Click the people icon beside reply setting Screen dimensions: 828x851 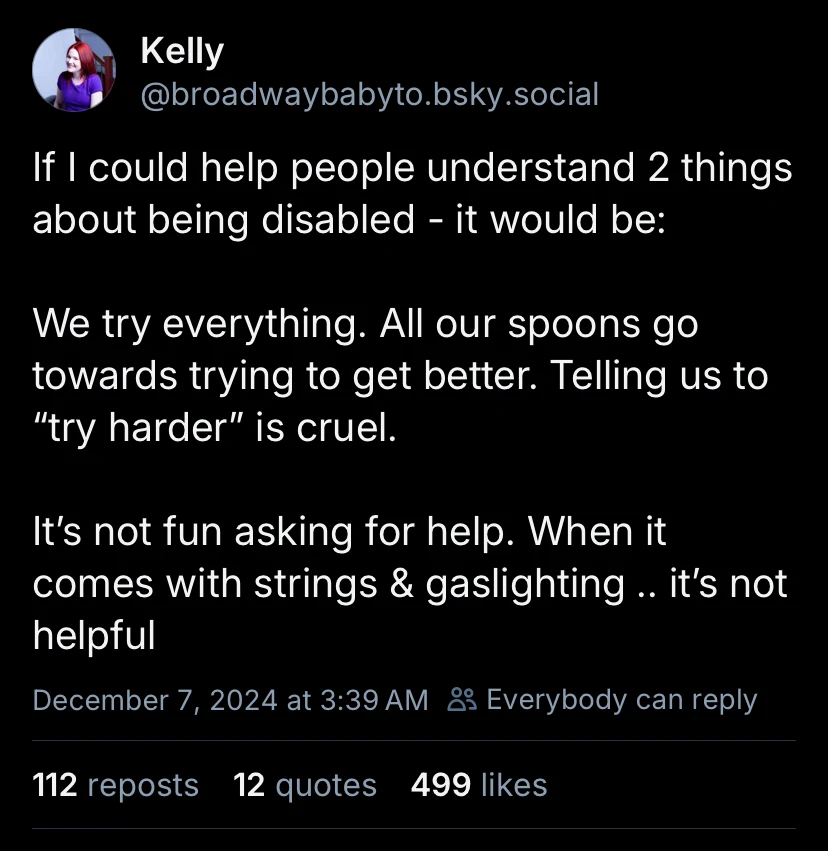pyautogui.click(x=462, y=700)
